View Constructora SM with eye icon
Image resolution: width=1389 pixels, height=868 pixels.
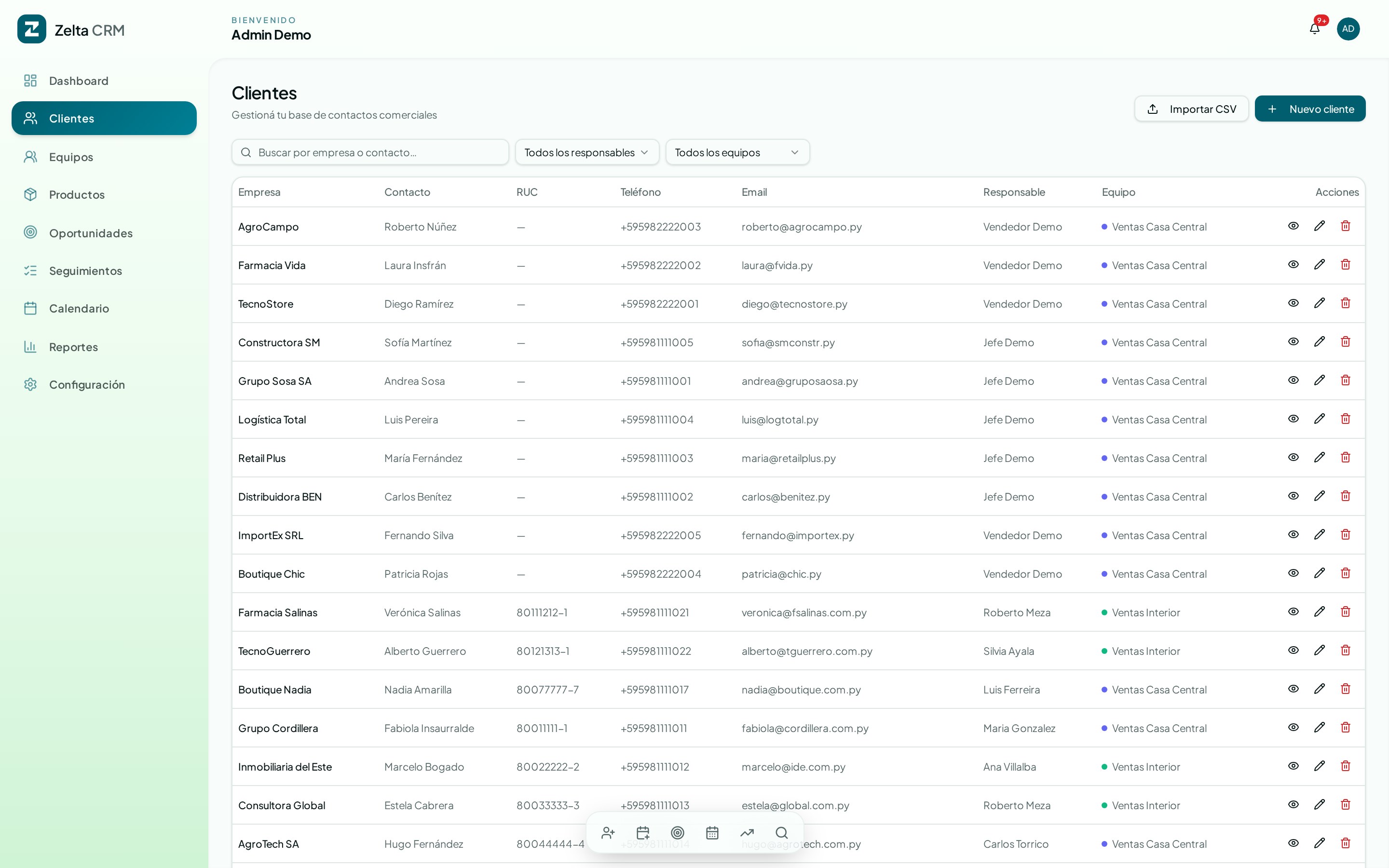click(1293, 341)
